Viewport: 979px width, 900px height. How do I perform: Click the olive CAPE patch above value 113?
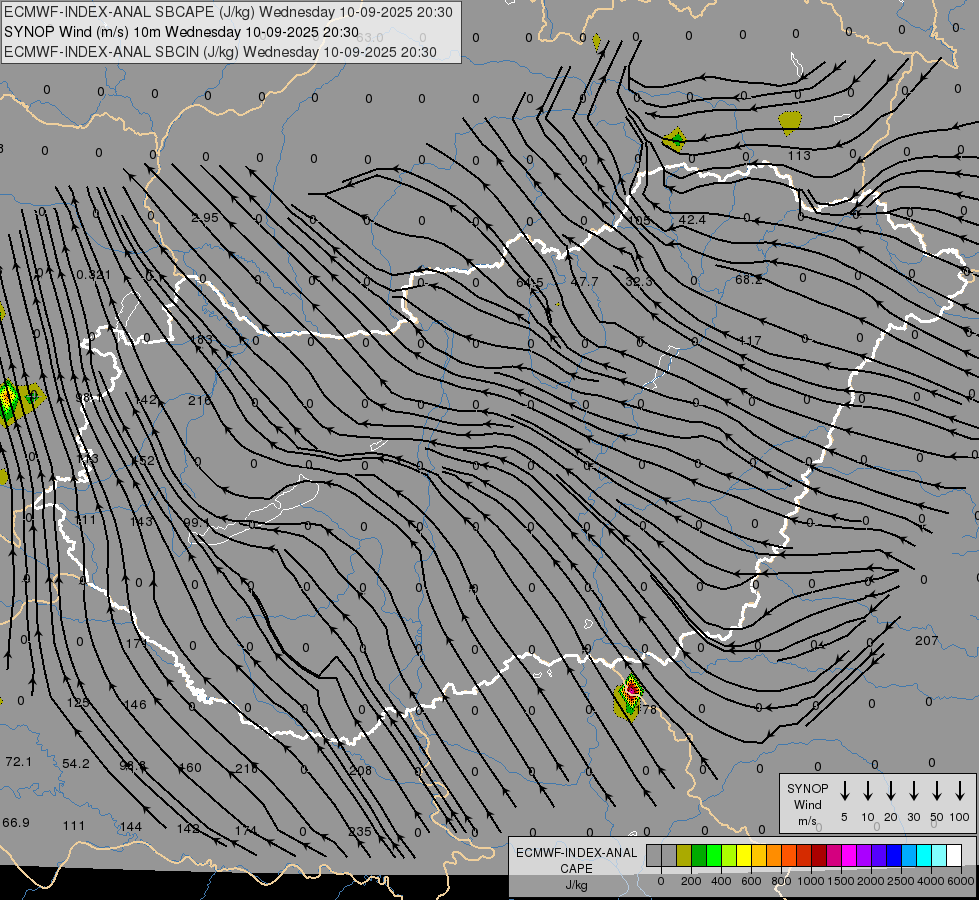(x=790, y=122)
